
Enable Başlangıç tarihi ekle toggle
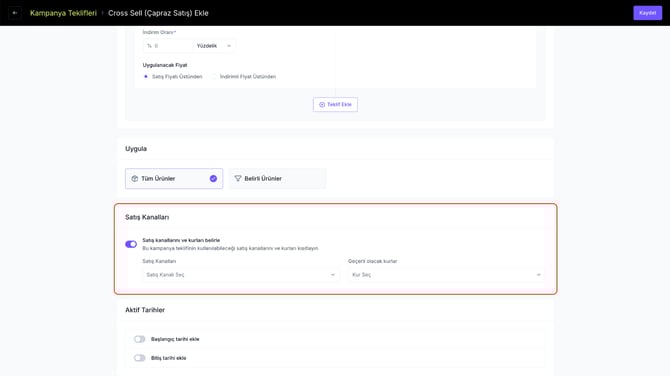point(140,339)
